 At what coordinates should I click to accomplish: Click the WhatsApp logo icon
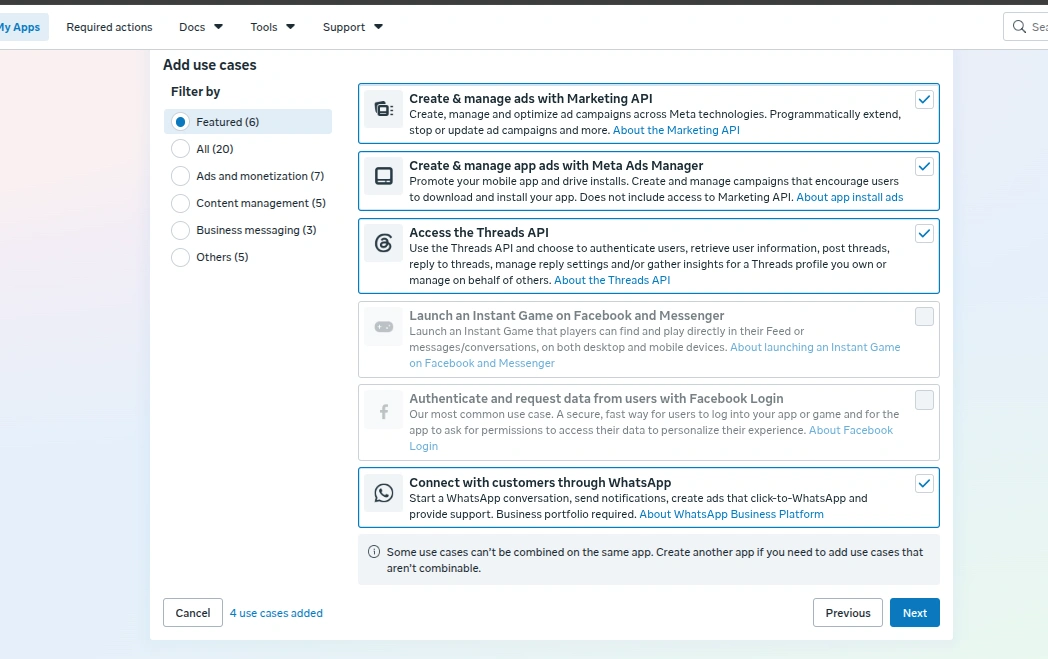coord(384,493)
